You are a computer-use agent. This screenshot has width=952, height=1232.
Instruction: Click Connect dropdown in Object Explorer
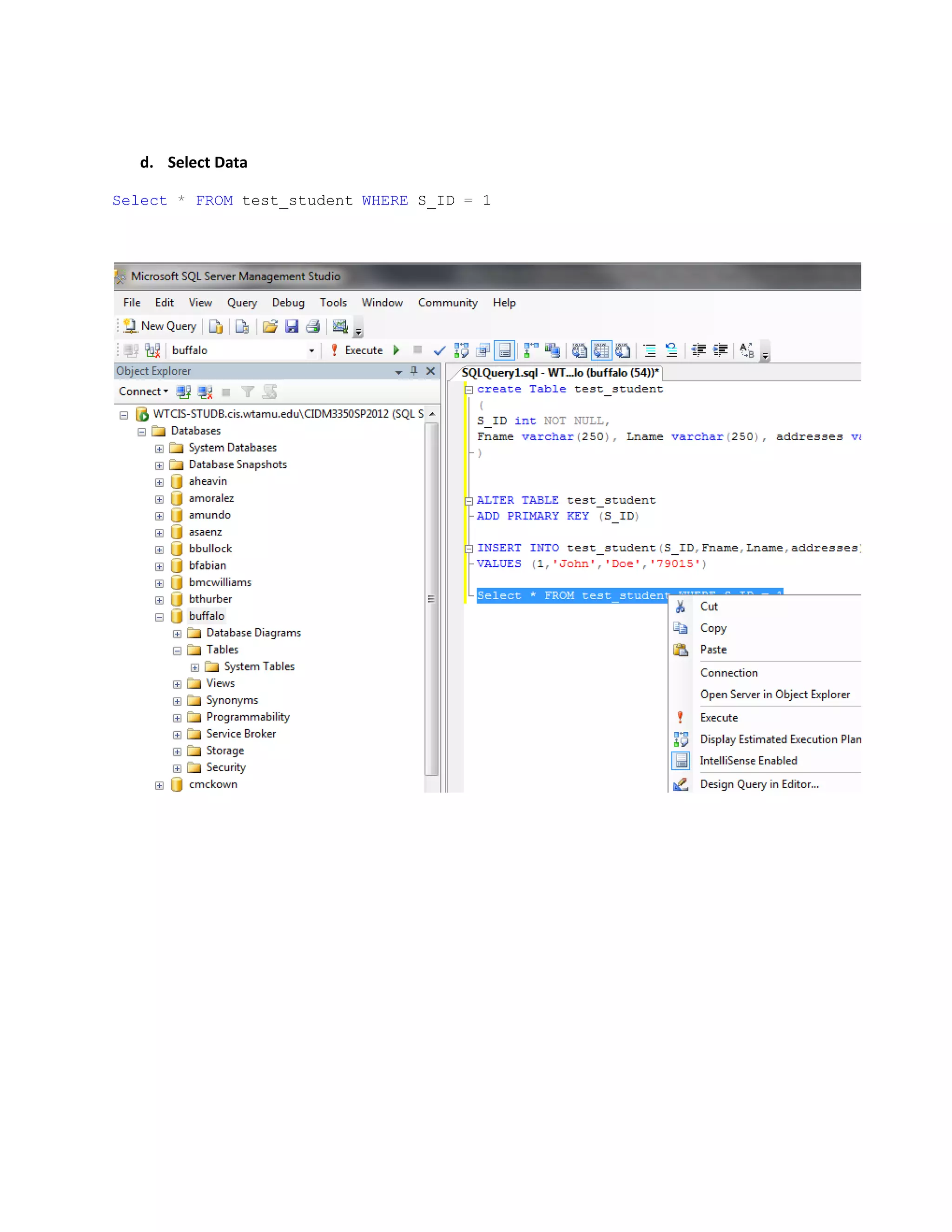pyautogui.click(x=143, y=391)
